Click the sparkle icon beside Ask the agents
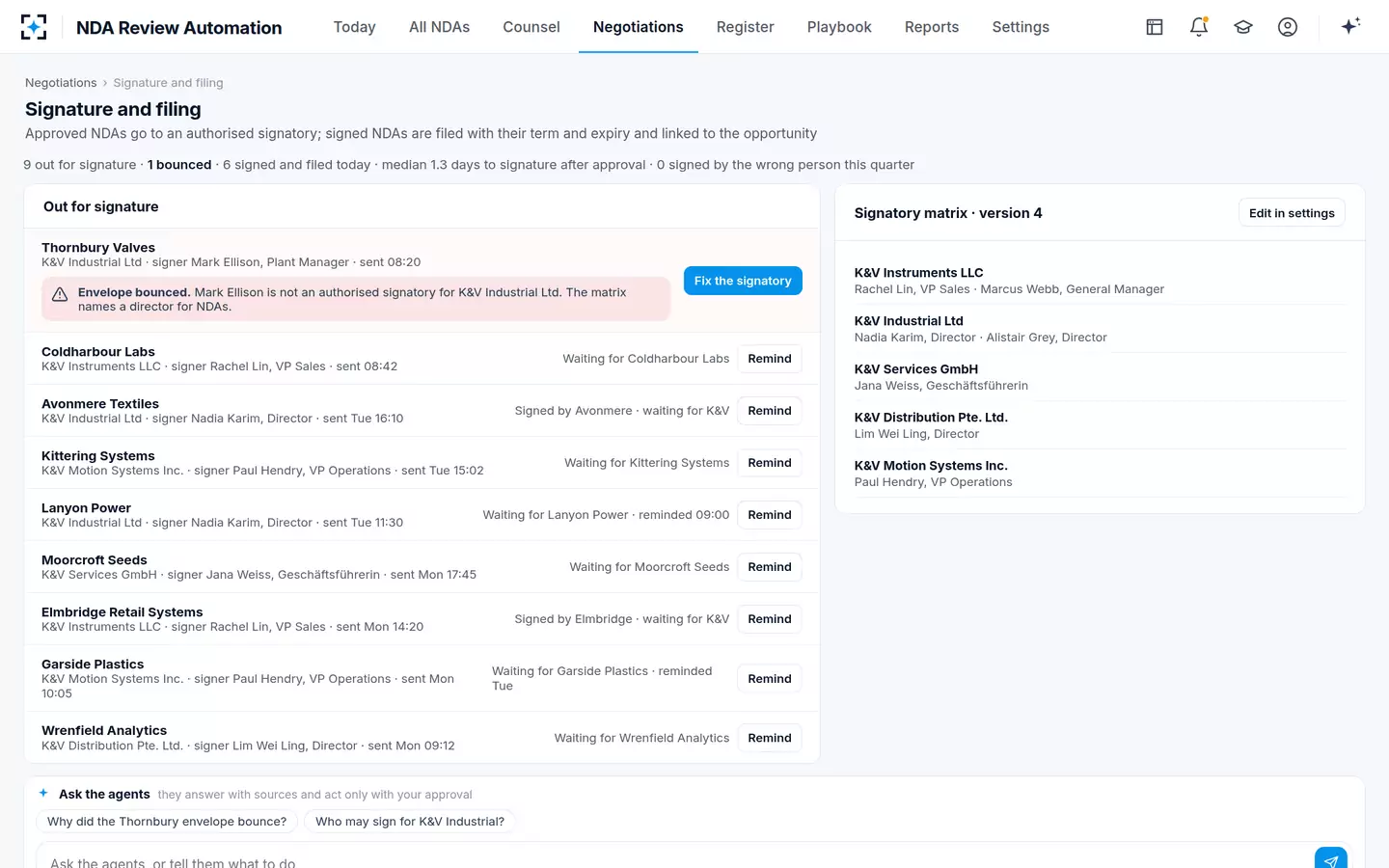 click(x=43, y=793)
